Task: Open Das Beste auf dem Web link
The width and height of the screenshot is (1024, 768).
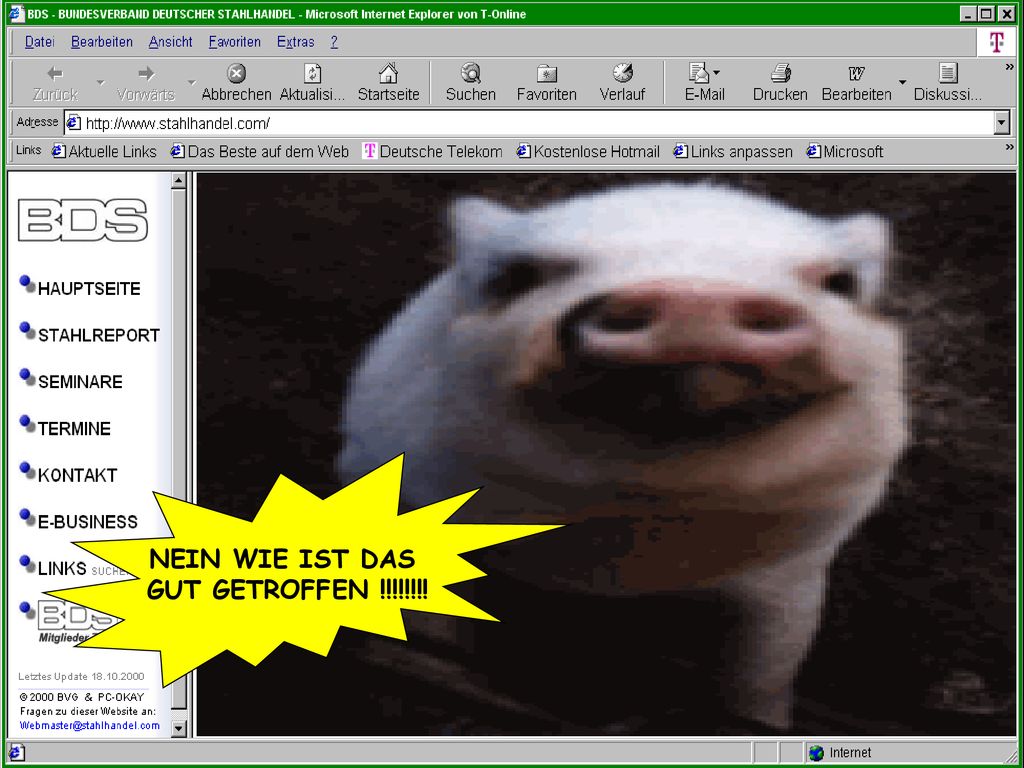Action: click(260, 152)
